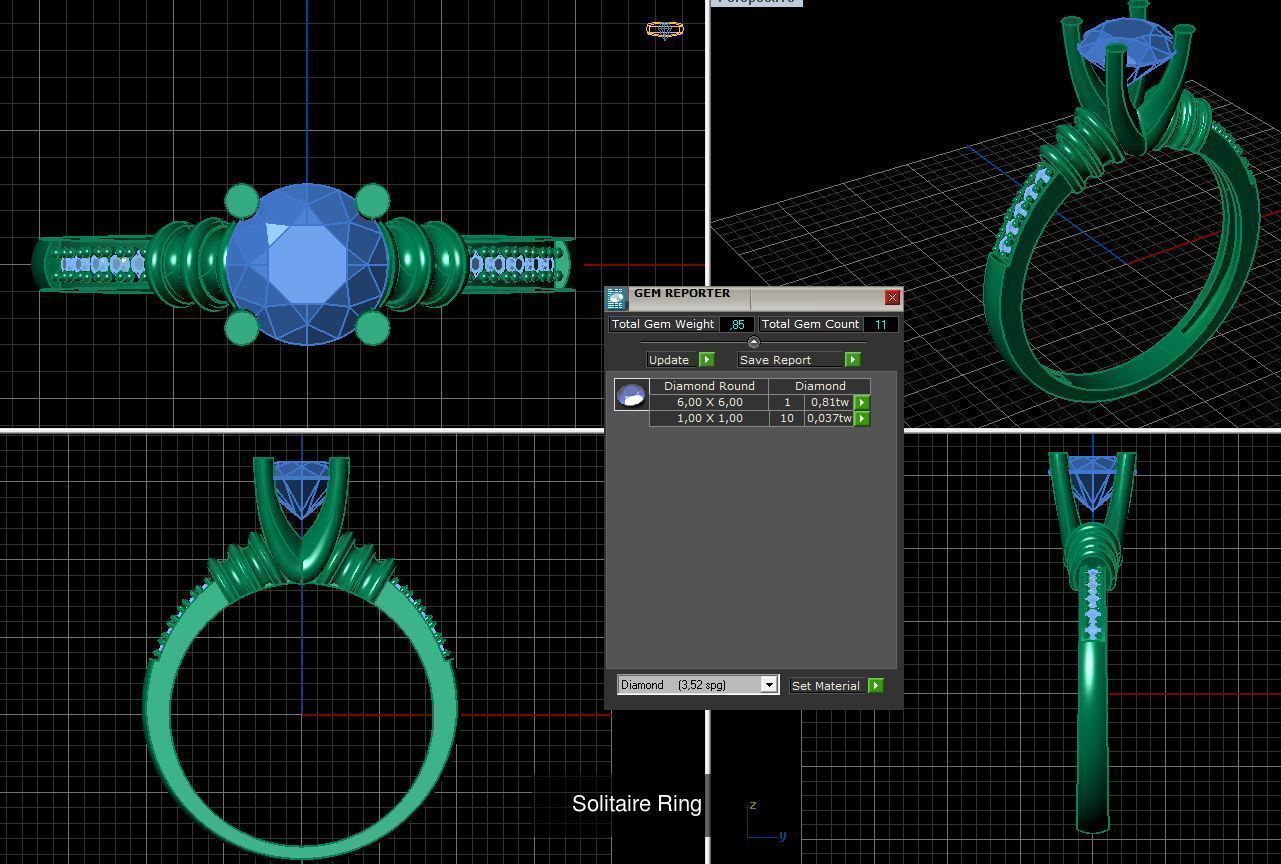Select the 1,00 X 1,00 size cell

pos(709,418)
